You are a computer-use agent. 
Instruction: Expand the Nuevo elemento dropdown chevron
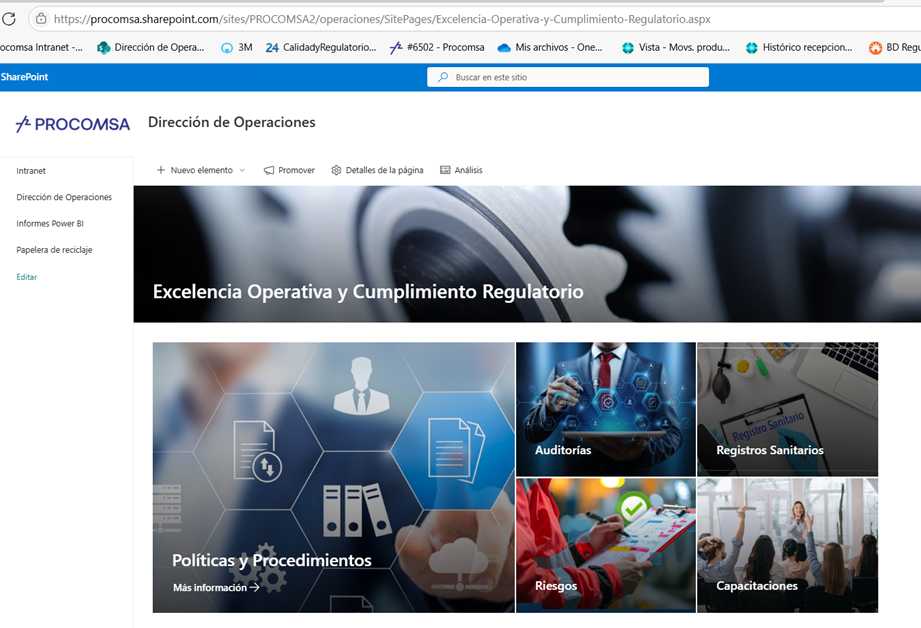pyautogui.click(x=242, y=171)
